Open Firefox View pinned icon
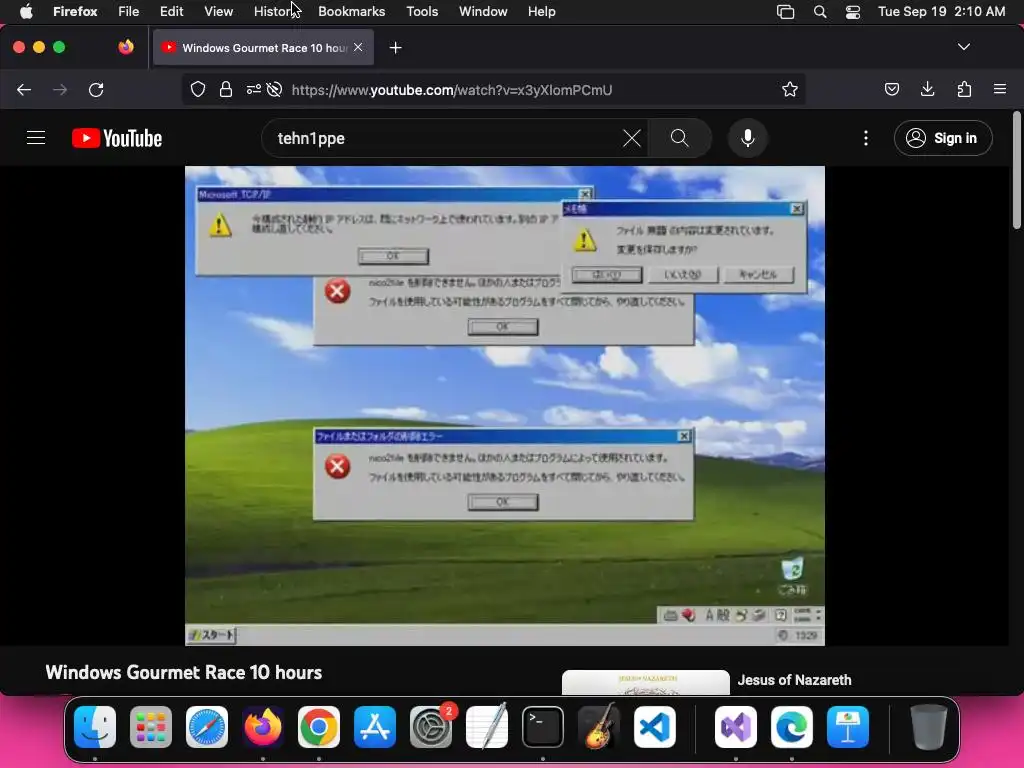The width and height of the screenshot is (1024, 768). 126,47
